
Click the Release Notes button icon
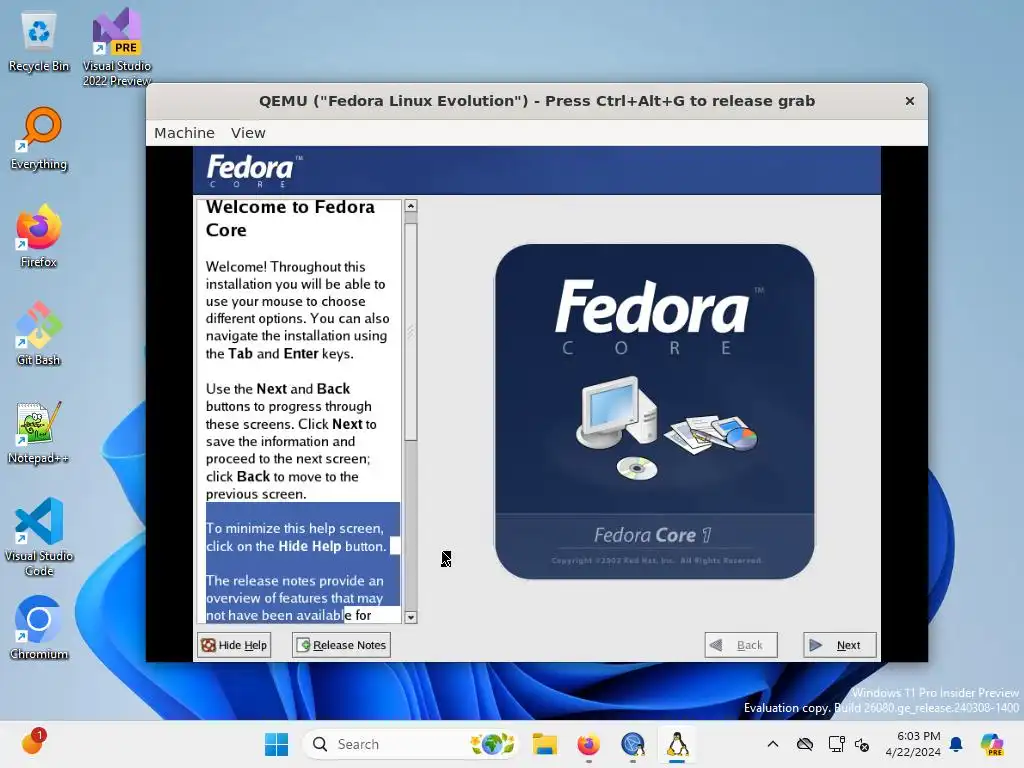click(304, 645)
